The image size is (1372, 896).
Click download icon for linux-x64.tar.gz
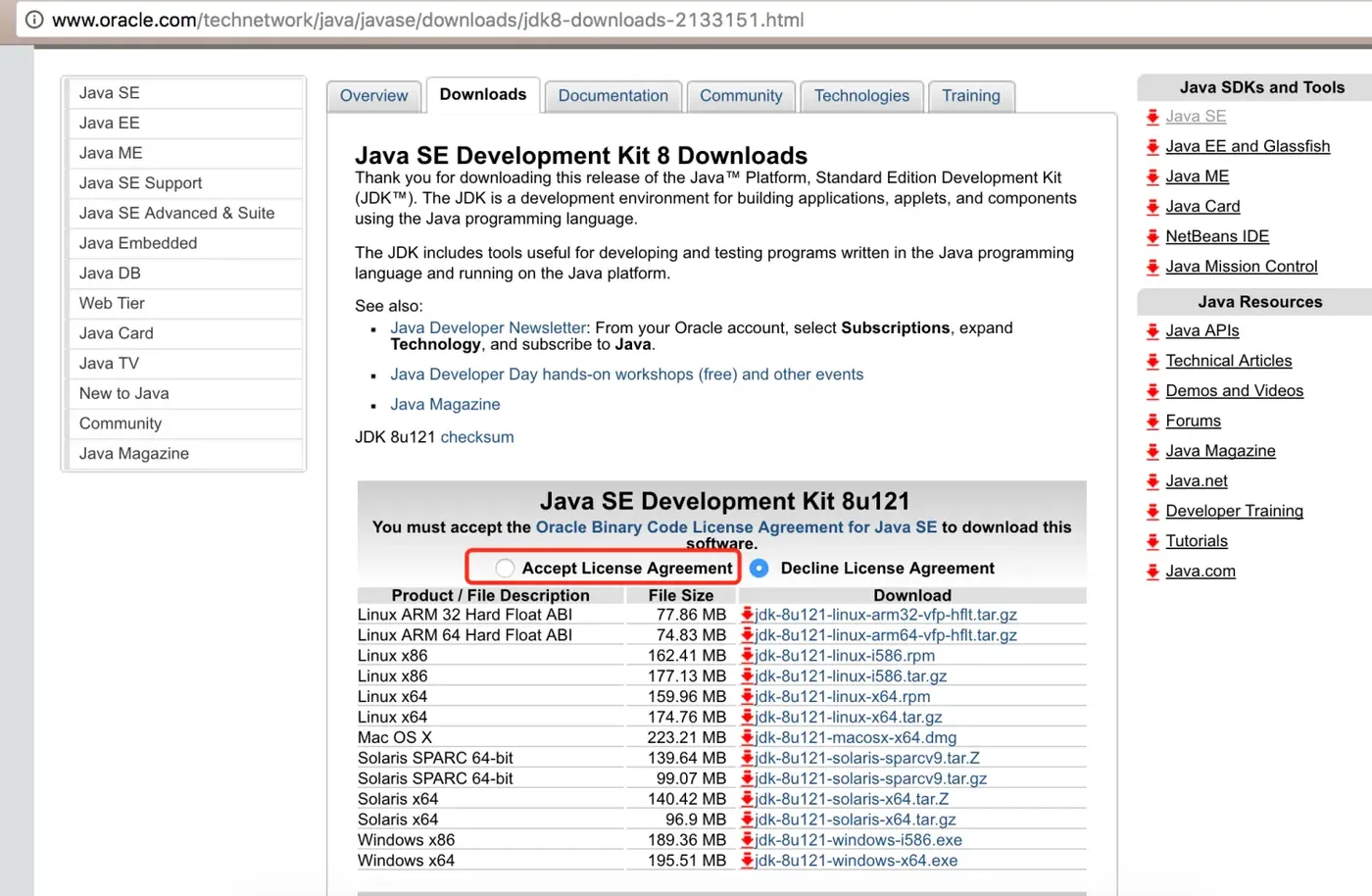pos(747,718)
